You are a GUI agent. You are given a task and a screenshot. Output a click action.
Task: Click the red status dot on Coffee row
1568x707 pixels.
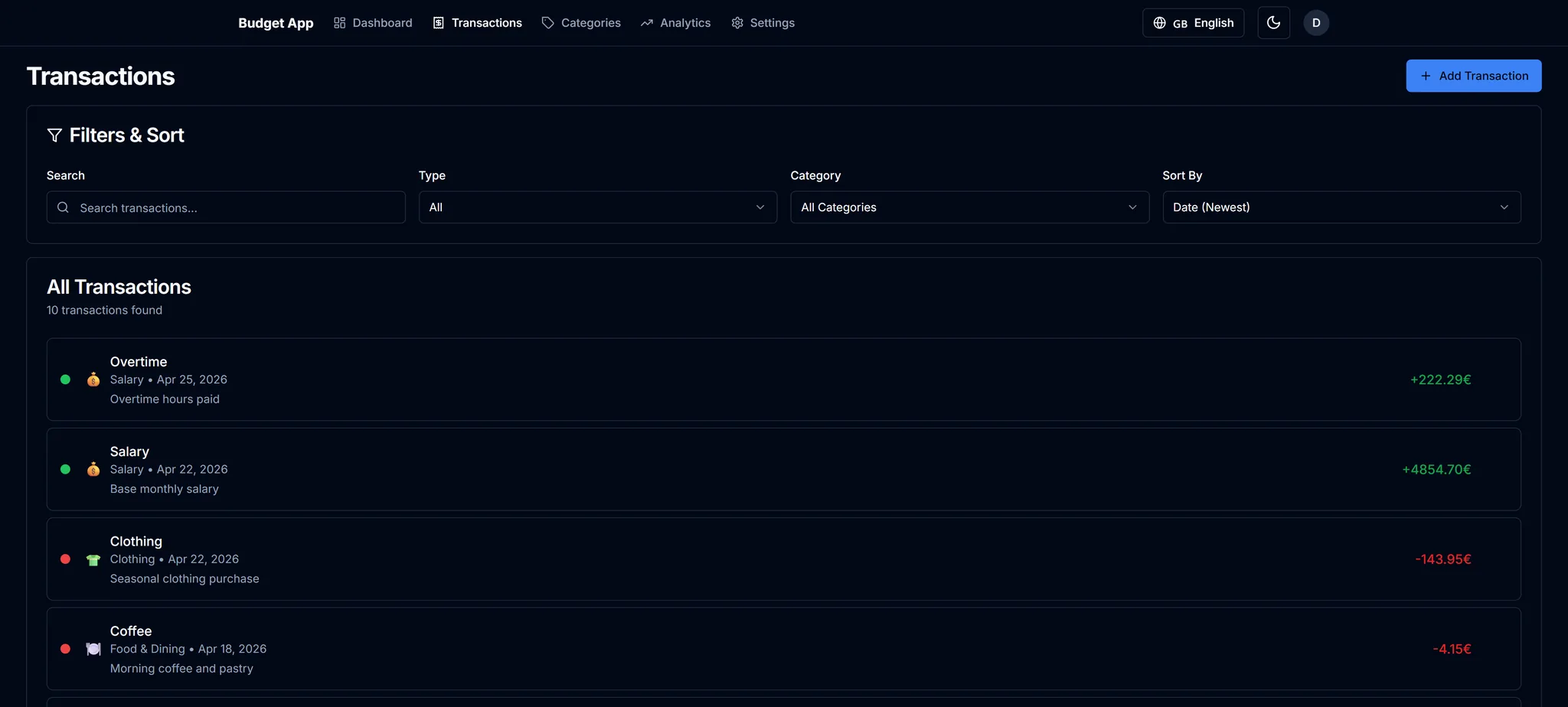pos(66,649)
